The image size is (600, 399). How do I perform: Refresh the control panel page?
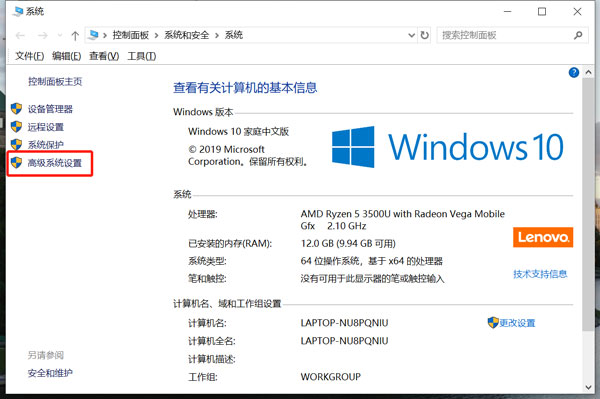point(424,35)
